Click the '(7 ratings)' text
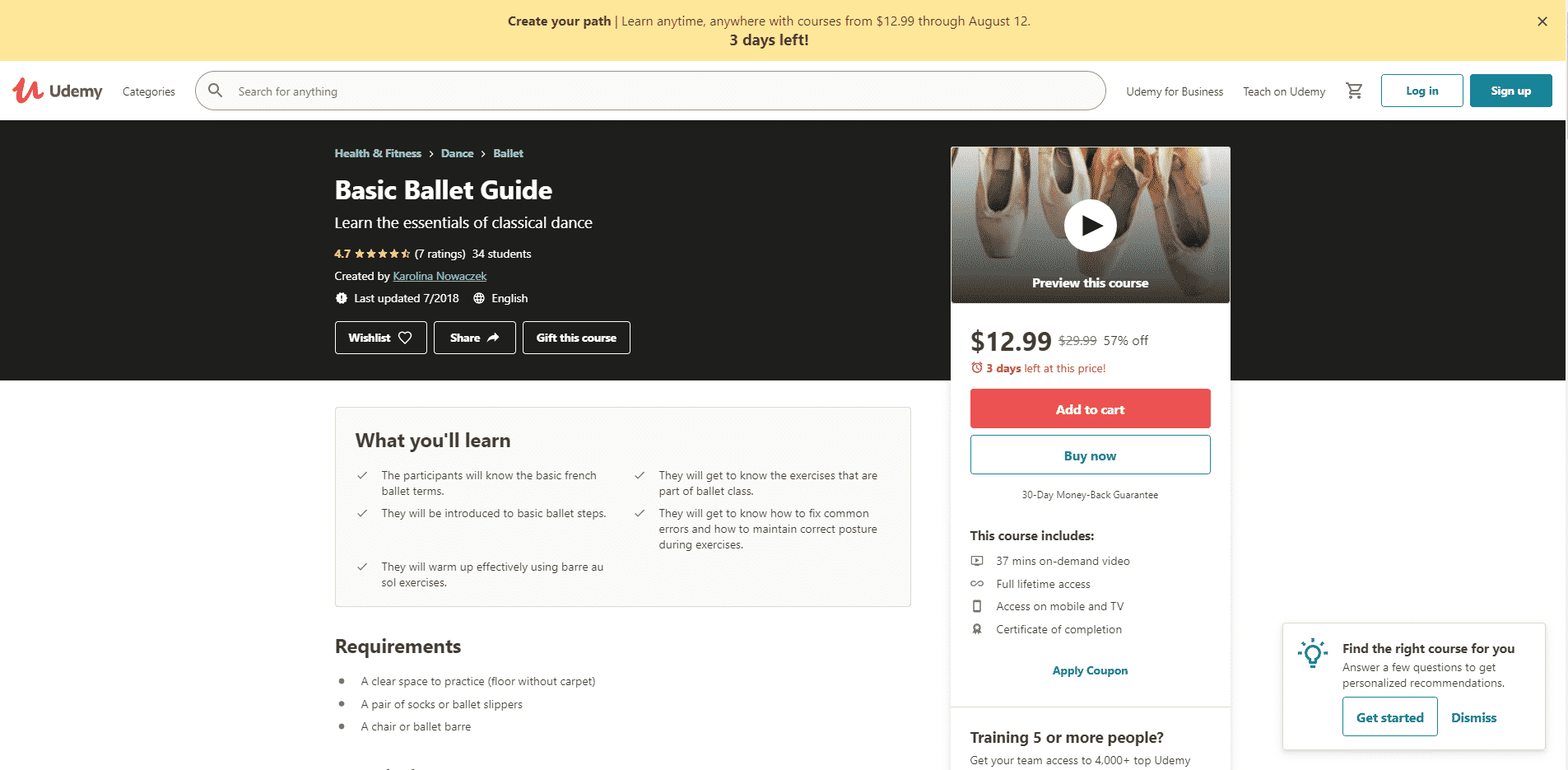1568x770 pixels. click(440, 254)
